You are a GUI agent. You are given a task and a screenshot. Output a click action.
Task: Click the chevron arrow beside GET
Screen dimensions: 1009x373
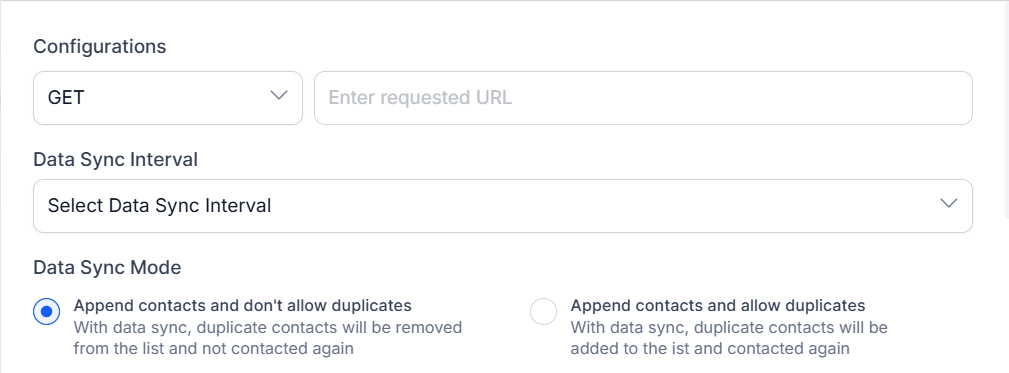[x=279, y=96]
